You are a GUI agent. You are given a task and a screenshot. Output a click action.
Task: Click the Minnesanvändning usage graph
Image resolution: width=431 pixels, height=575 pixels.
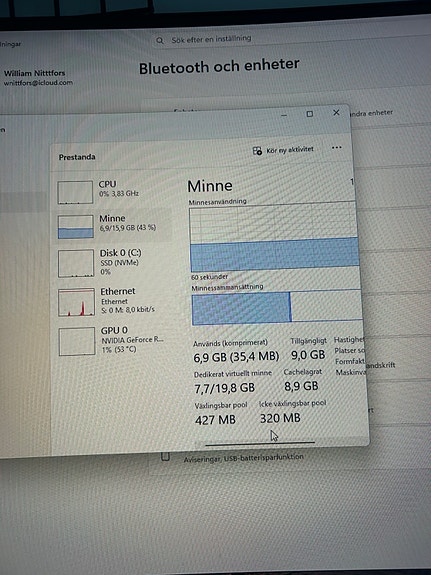pos(274,238)
